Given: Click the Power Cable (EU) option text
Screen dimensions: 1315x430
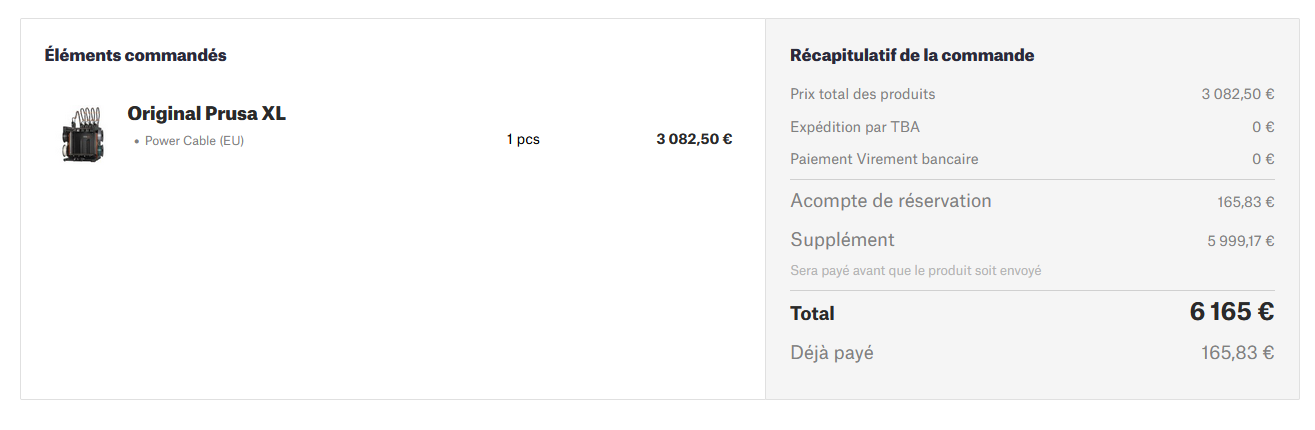Looking at the screenshot, I should [x=194, y=141].
